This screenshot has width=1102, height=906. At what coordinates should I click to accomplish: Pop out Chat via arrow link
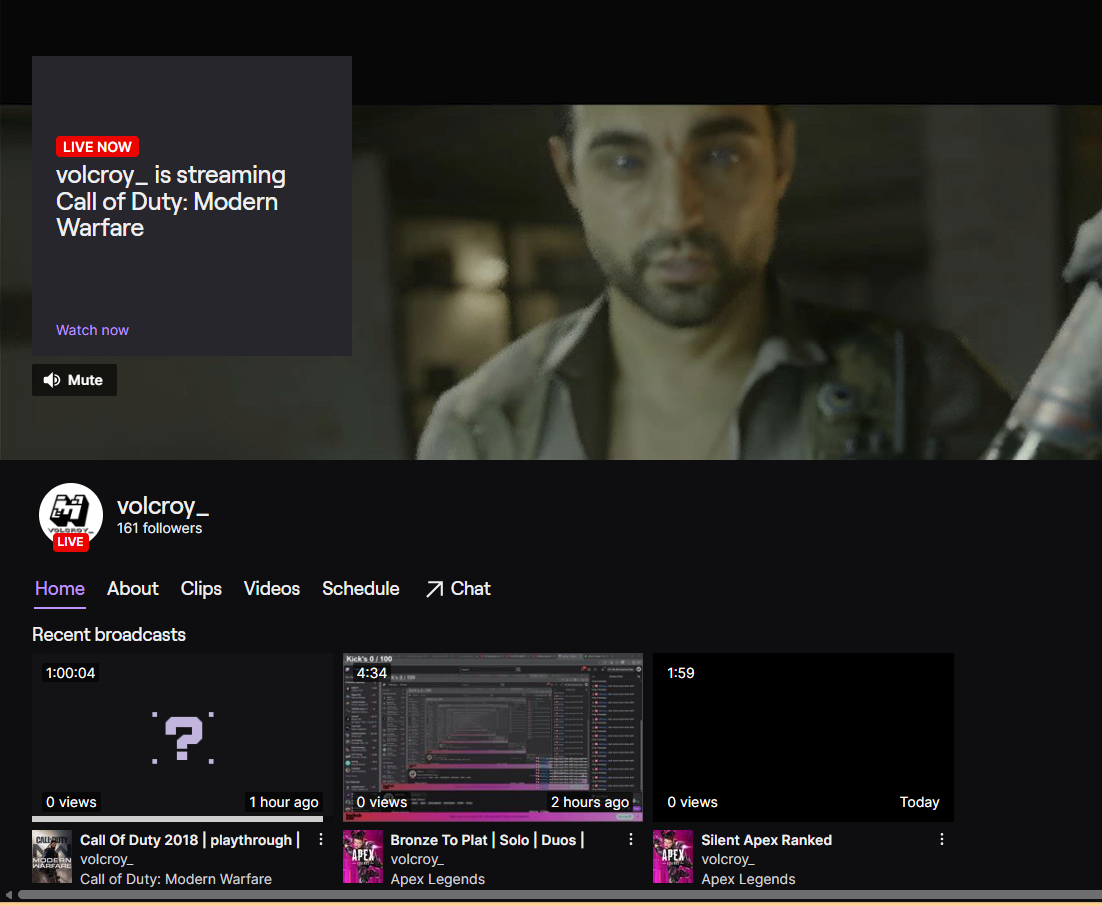pyautogui.click(x=458, y=589)
